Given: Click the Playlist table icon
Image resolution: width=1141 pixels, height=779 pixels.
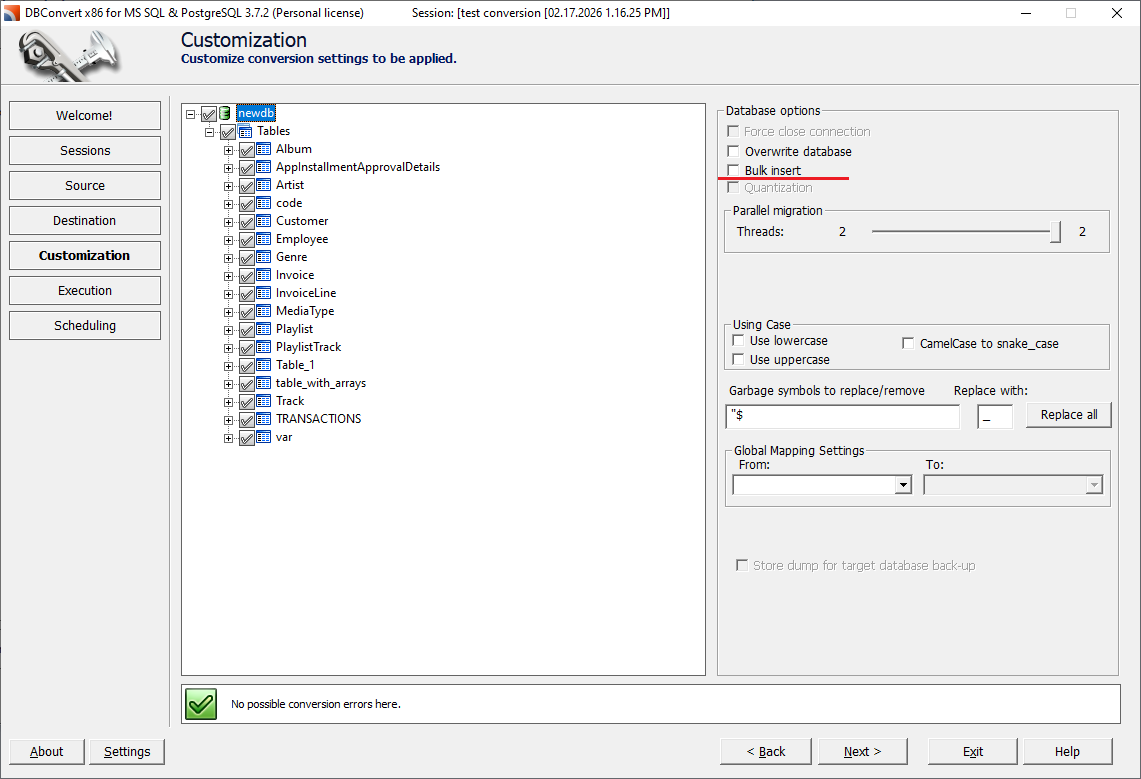Looking at the screenshot, I should click(x=263, y=329).
